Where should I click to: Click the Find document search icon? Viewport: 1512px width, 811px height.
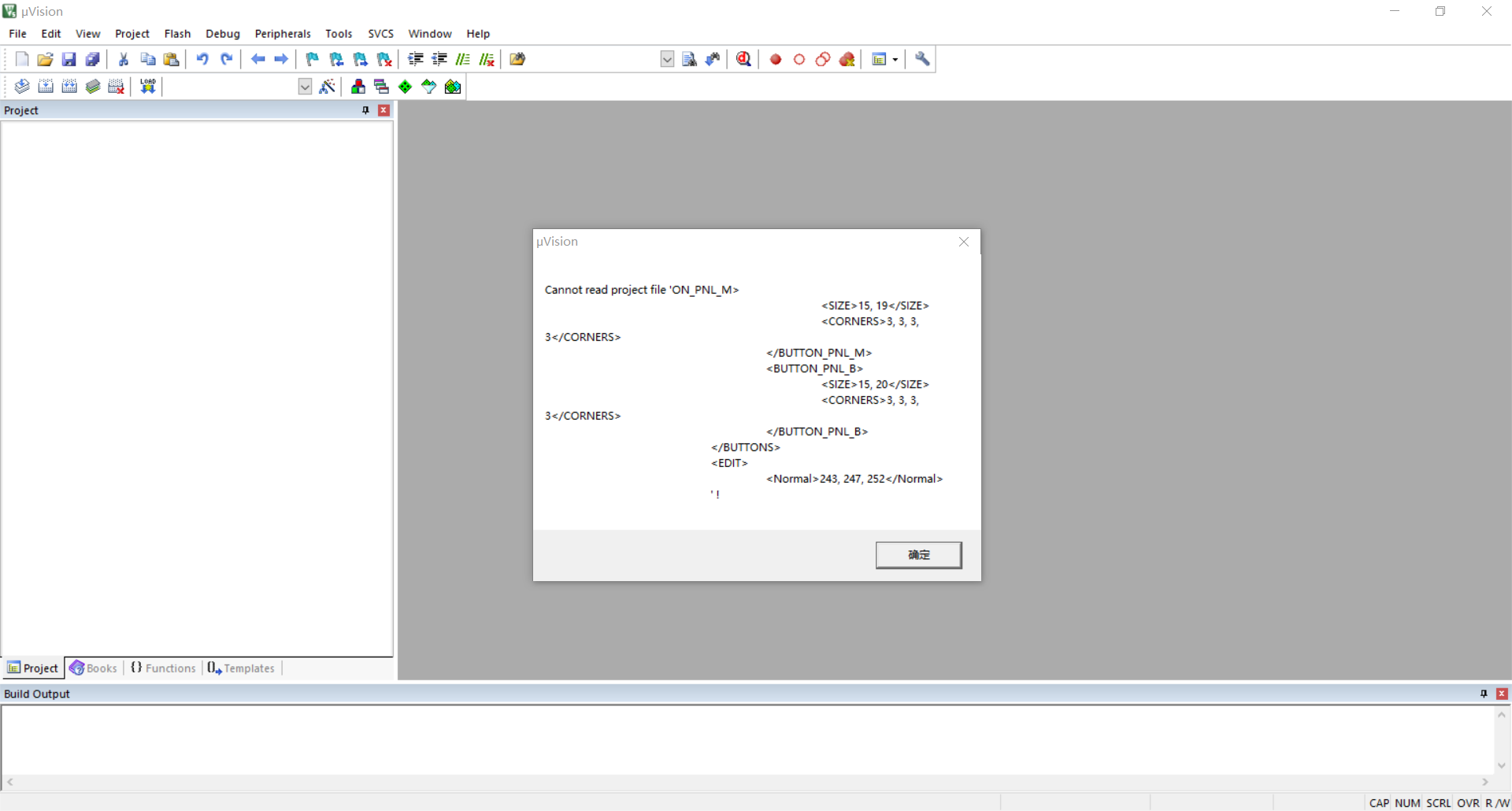pyautogui.click(x=689, y=59)
